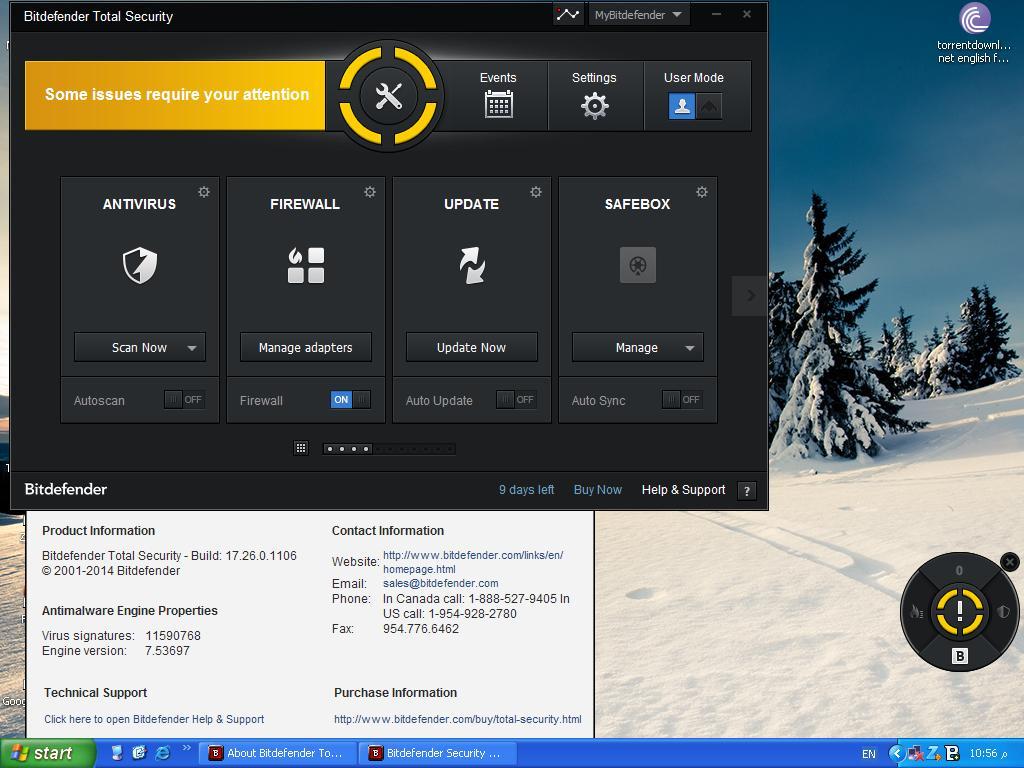Enable the Auto Update switch
The height and width of the screenshot is (768, 1024).
click(x=517, y=400)
